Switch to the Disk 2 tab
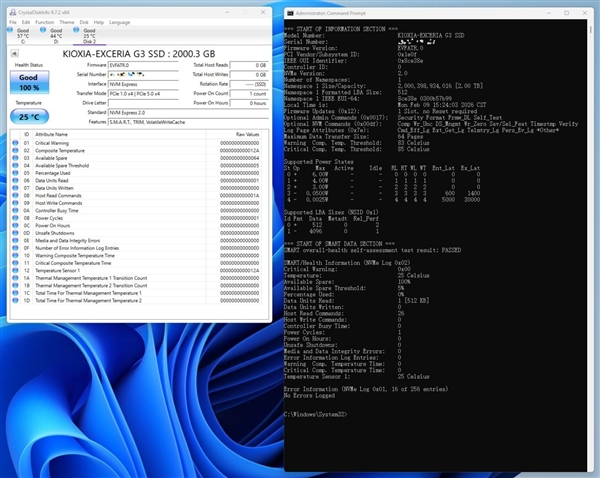The height and width of the screenshot is (478, 600). pos(90,37)
